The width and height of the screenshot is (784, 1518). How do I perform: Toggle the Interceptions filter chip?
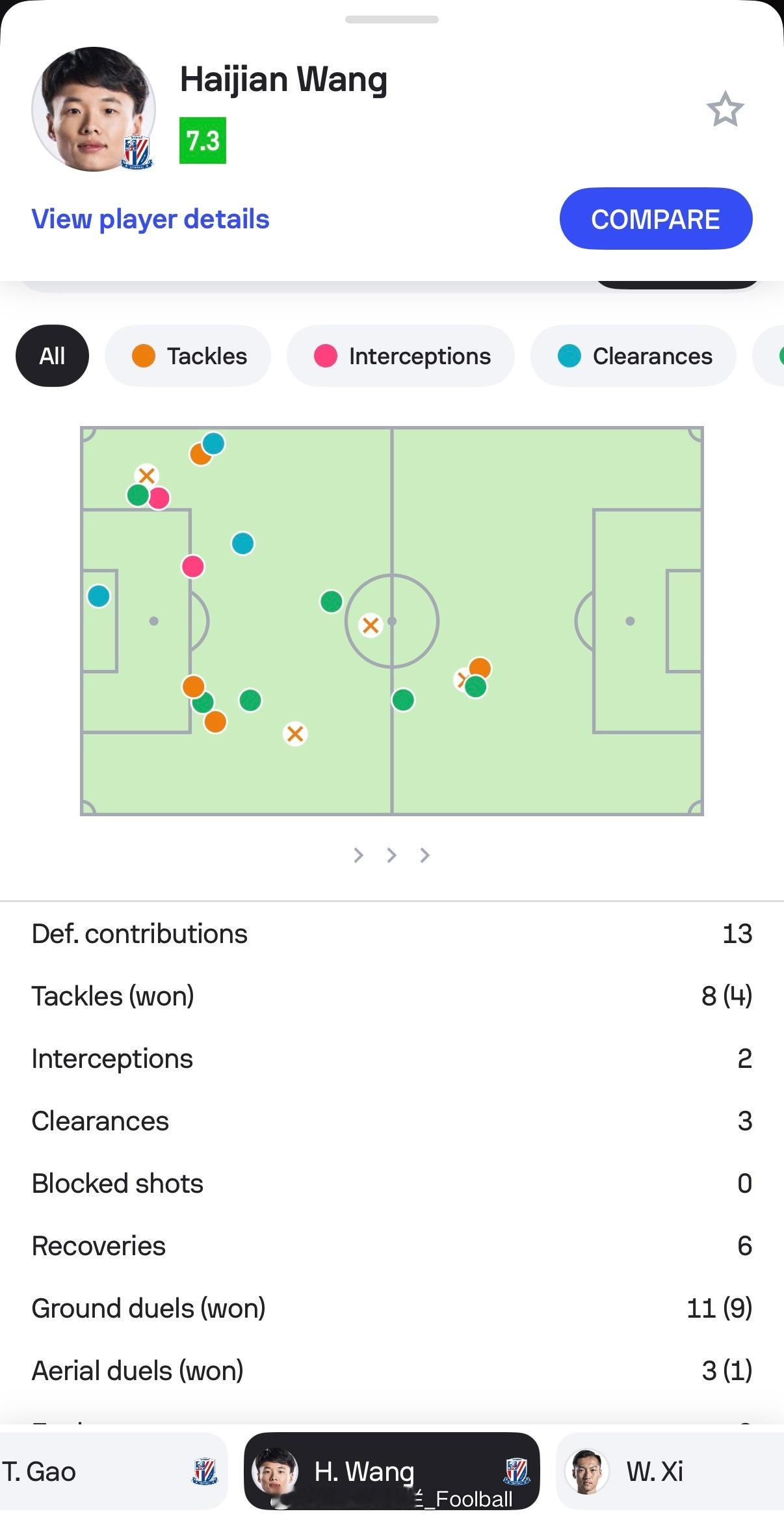pos(400,356)
